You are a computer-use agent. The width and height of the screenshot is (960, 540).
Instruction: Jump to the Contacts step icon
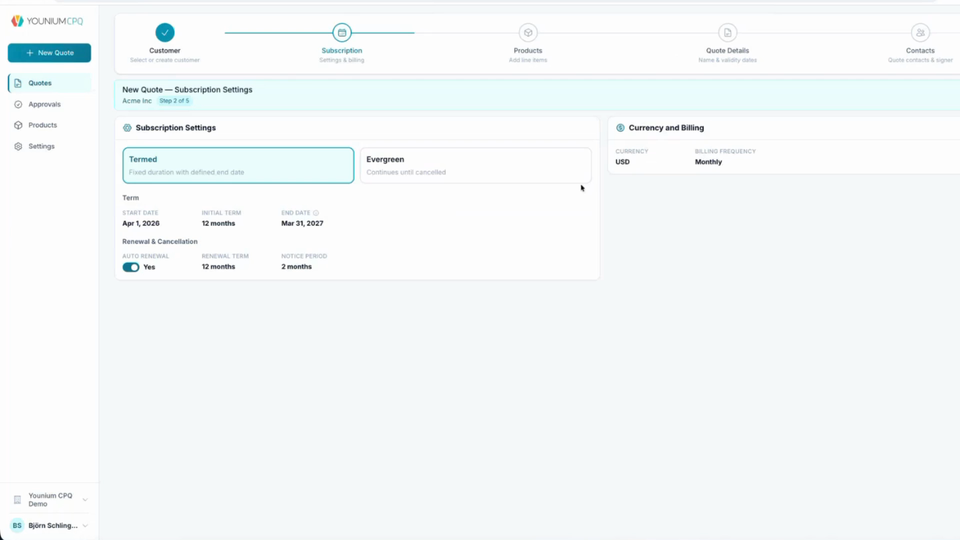920,33
